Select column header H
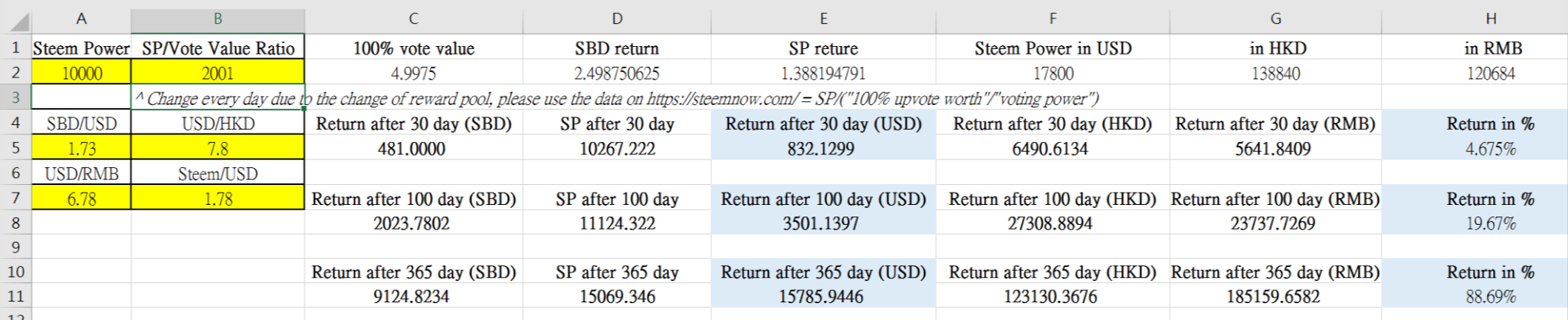This screenshot has width=1568, height=320. (x=1491, y=19)
